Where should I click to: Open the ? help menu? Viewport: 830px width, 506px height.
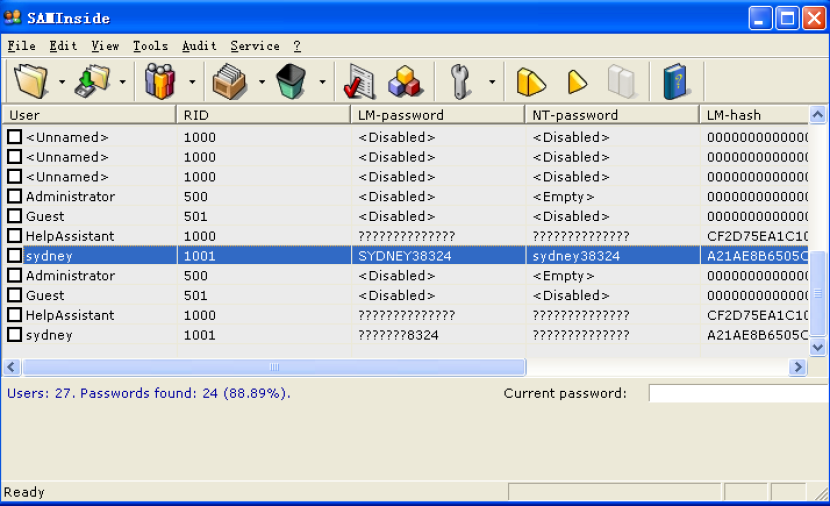(297, 46)
